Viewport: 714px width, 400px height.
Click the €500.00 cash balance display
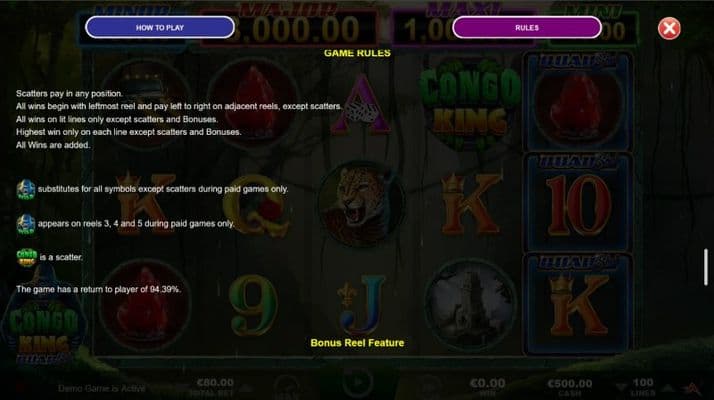(570, 387)
